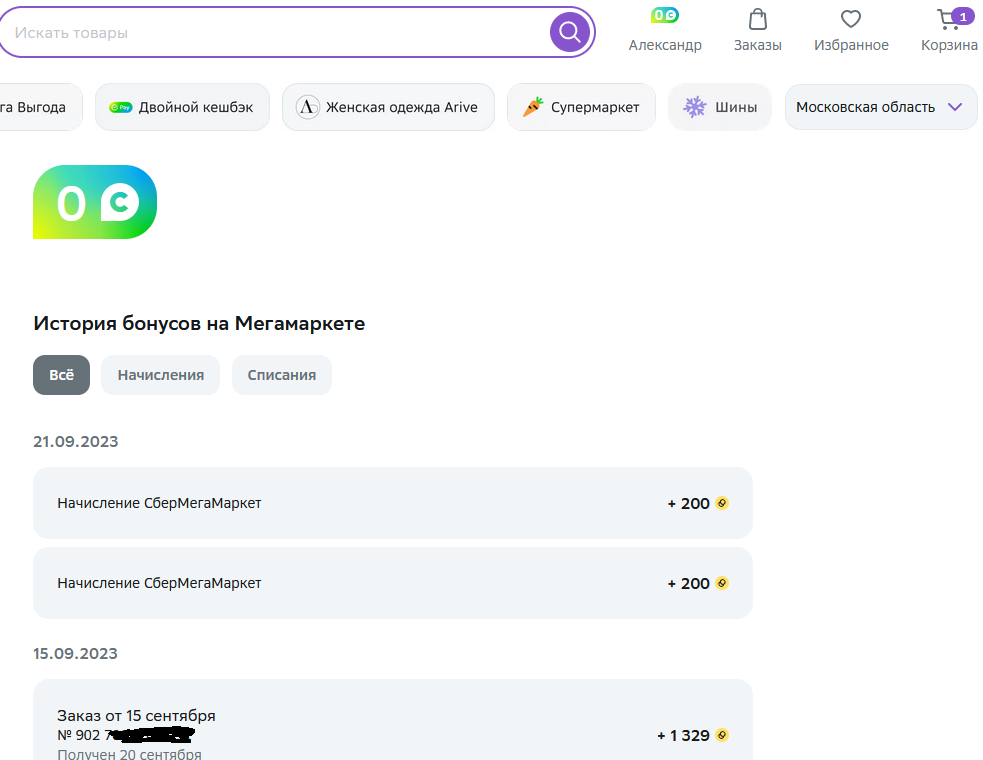Open the Избранное heart icon
Viewport: 983px width, 760px height.
pos(851,19)
